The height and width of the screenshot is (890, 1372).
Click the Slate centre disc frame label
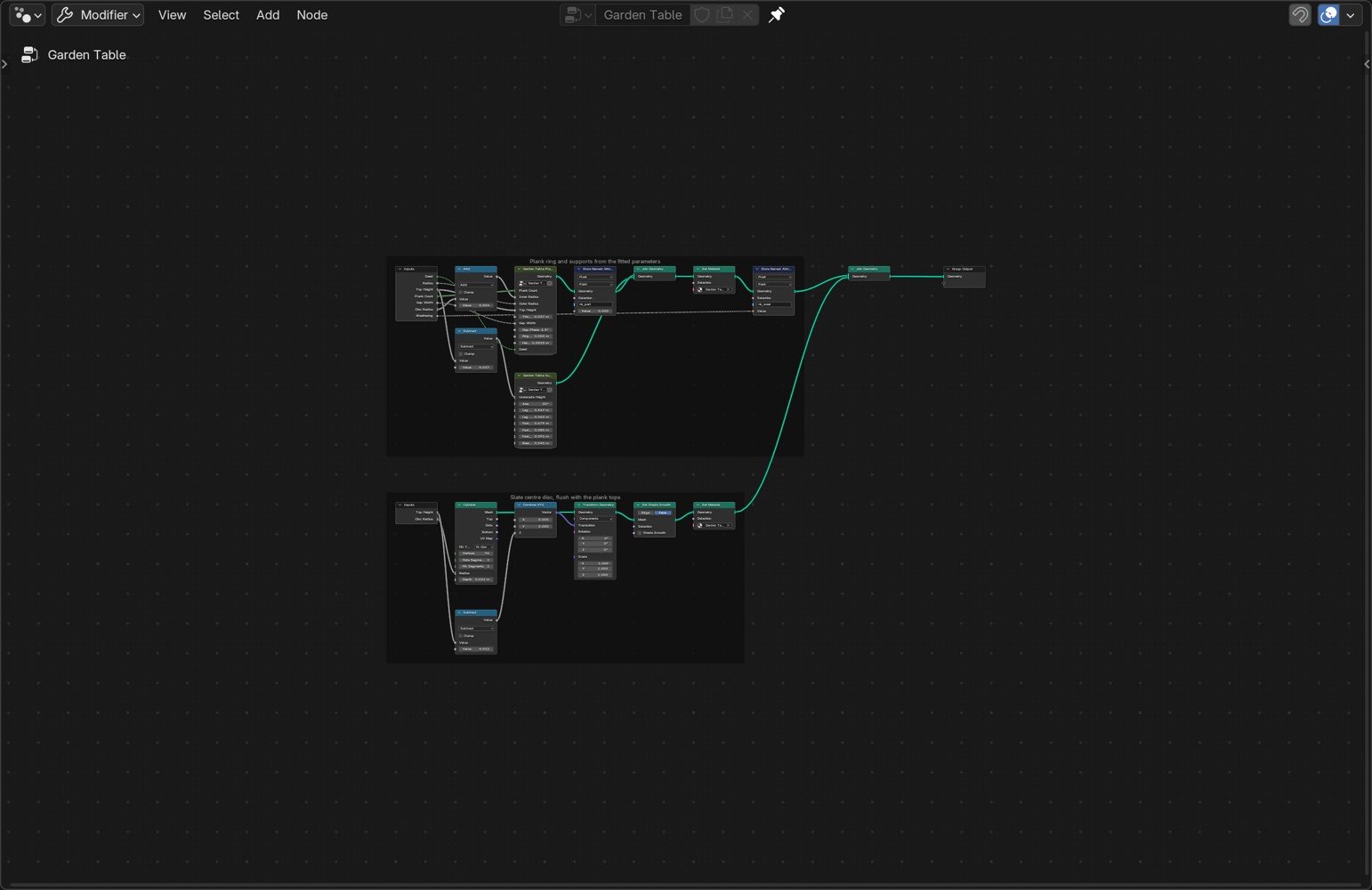pyautogui.click(x=565, y=498)
